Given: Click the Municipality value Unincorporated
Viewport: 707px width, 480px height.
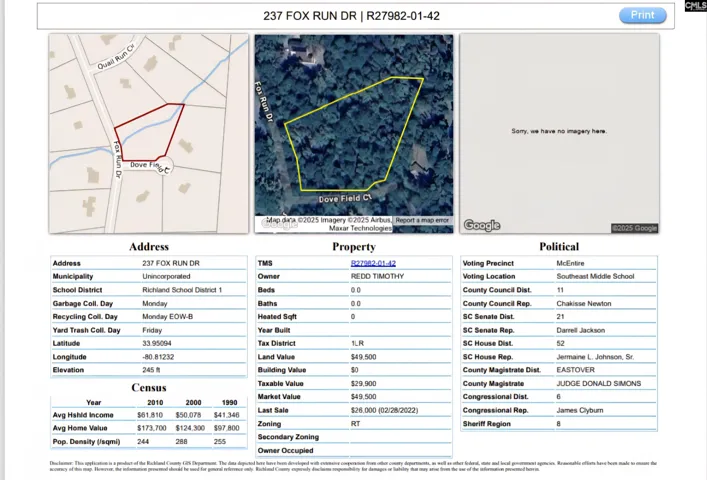Looking at the screenshot, I should pyautogui.click(x=166, y=276).
